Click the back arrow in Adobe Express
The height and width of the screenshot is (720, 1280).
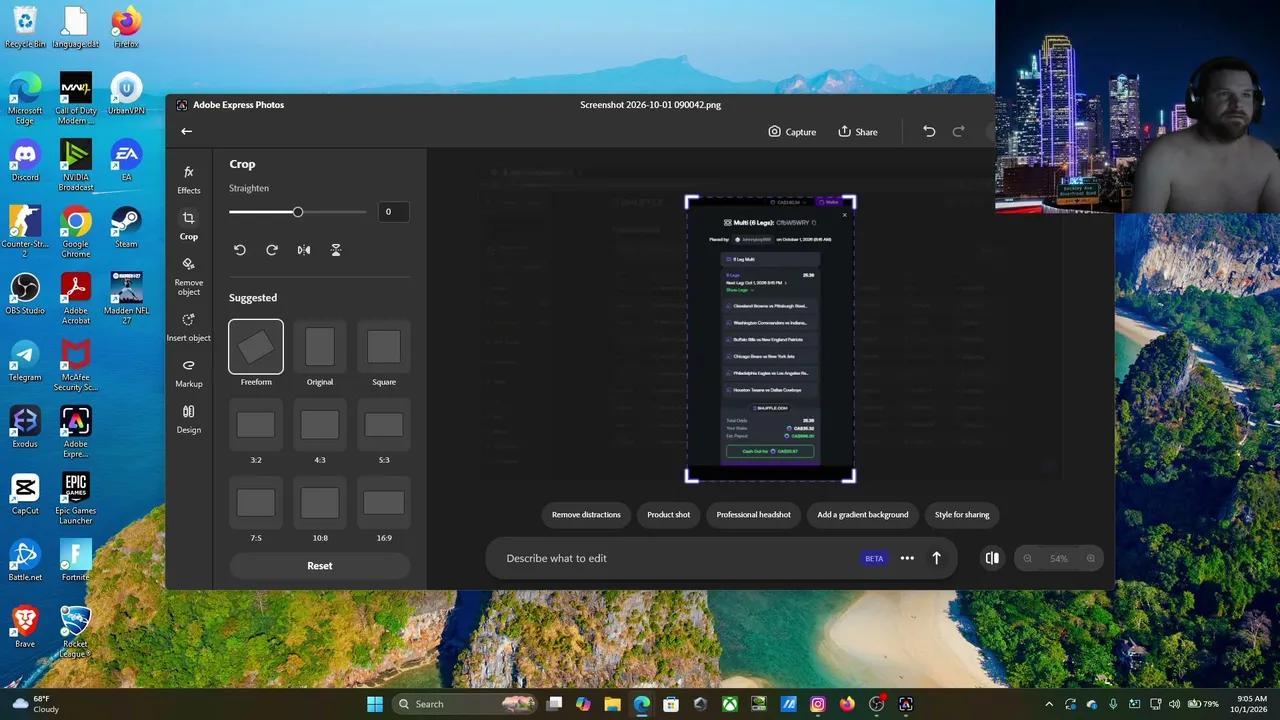[x=186, y=131]
